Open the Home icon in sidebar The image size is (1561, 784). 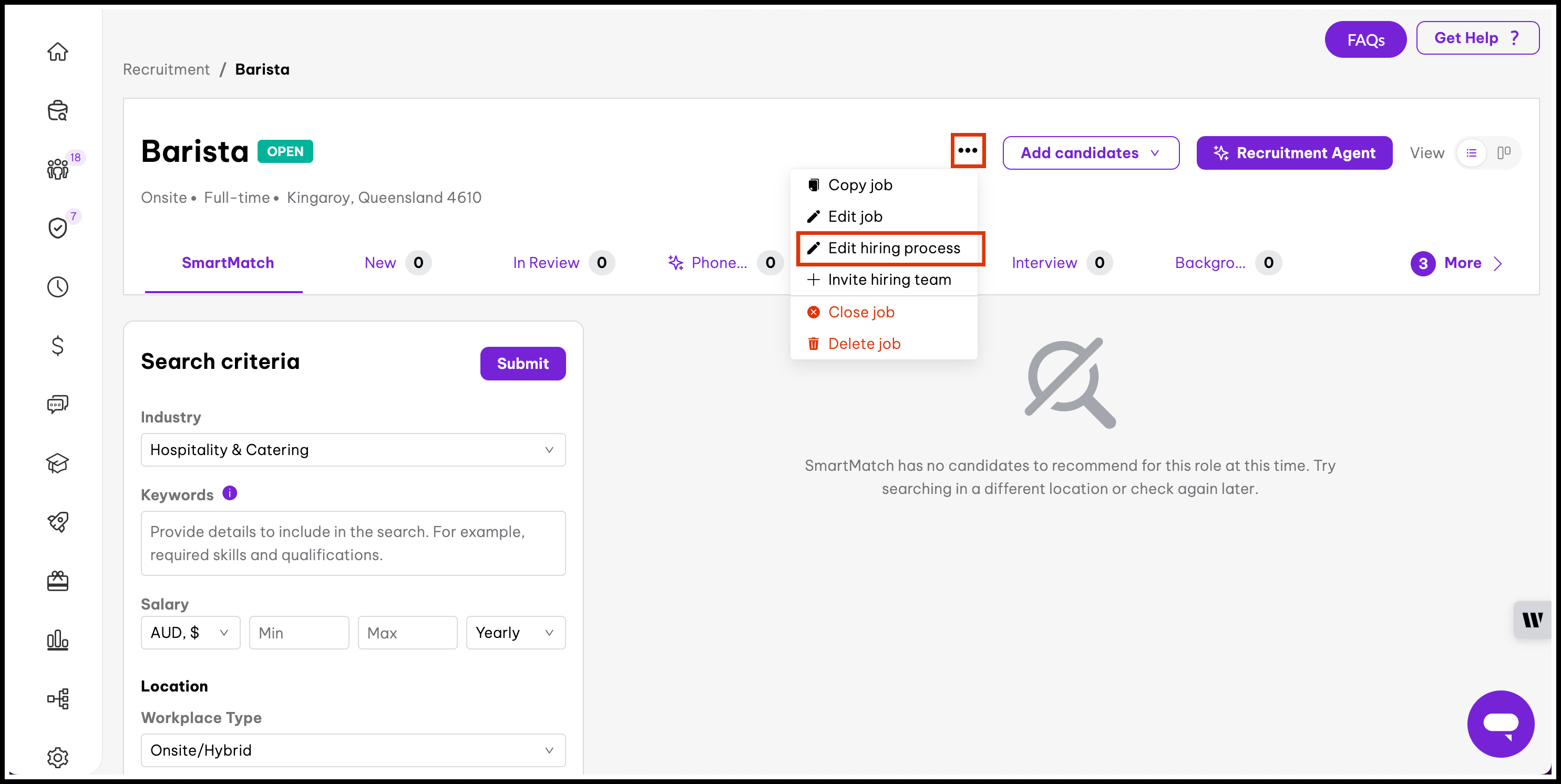point(58,52)
